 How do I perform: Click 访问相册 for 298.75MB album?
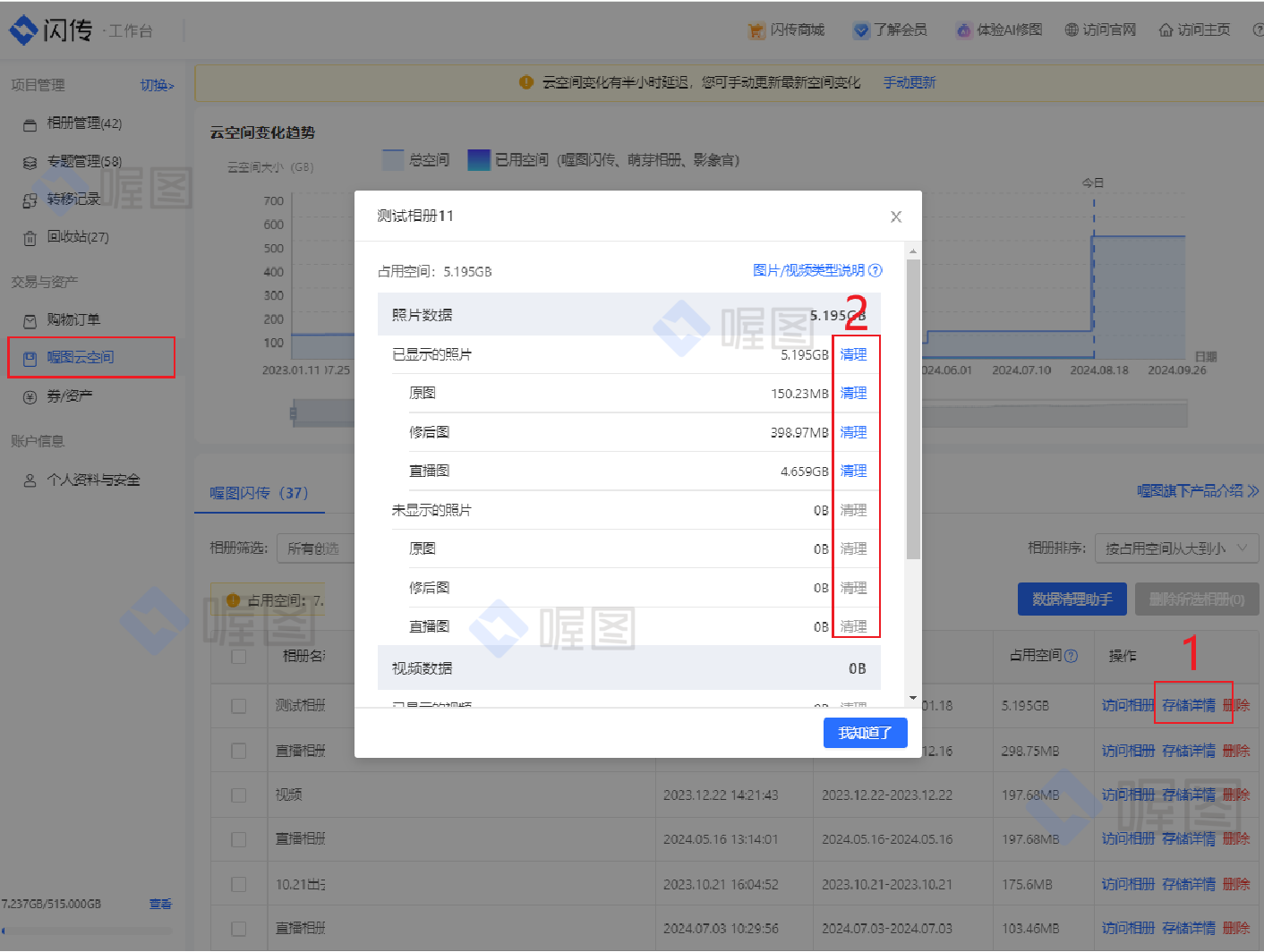coord(1128,751)
